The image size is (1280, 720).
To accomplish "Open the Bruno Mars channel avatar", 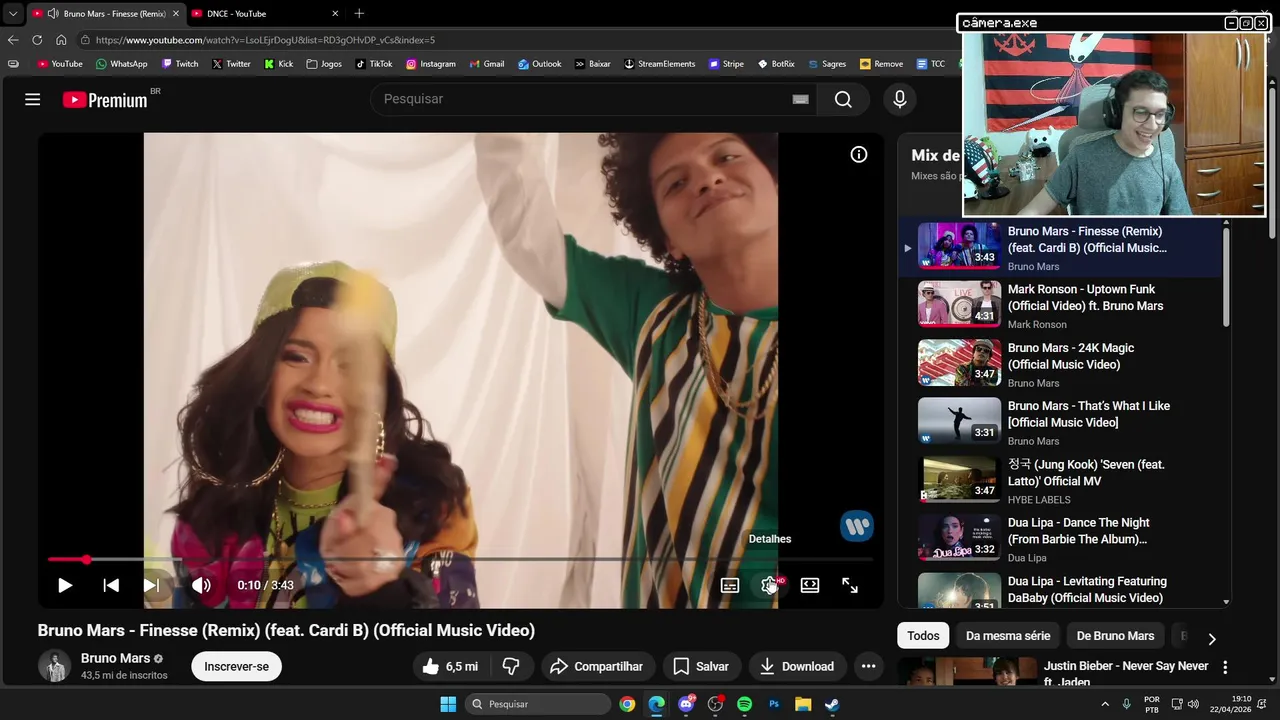I will 54,666.
